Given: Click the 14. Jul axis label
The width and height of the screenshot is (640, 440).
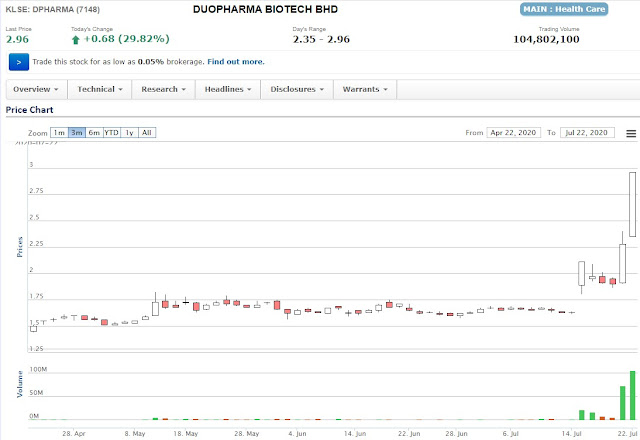Looking at the screenshot, I should pyautogui.click(x=571, y=433).
